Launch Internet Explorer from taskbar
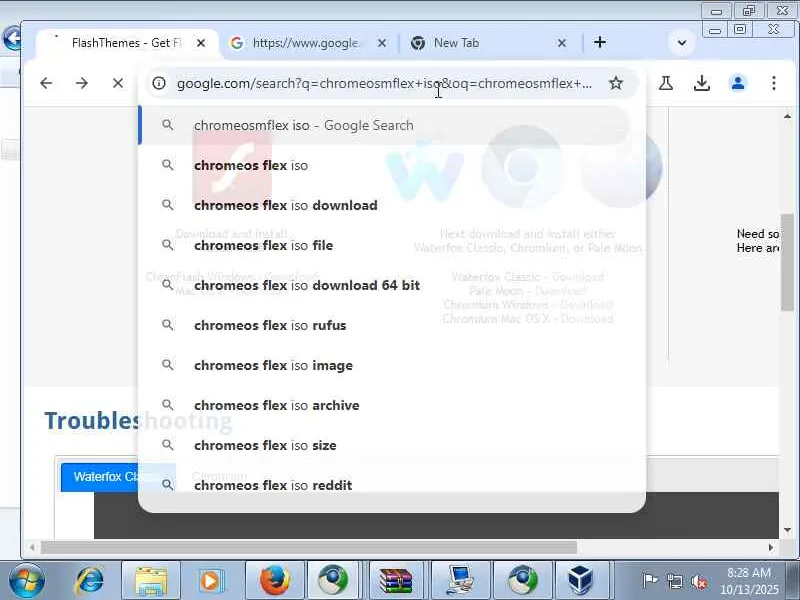This screenshot has width=800, height=600. pyautogui.click(x=89, y=581)
